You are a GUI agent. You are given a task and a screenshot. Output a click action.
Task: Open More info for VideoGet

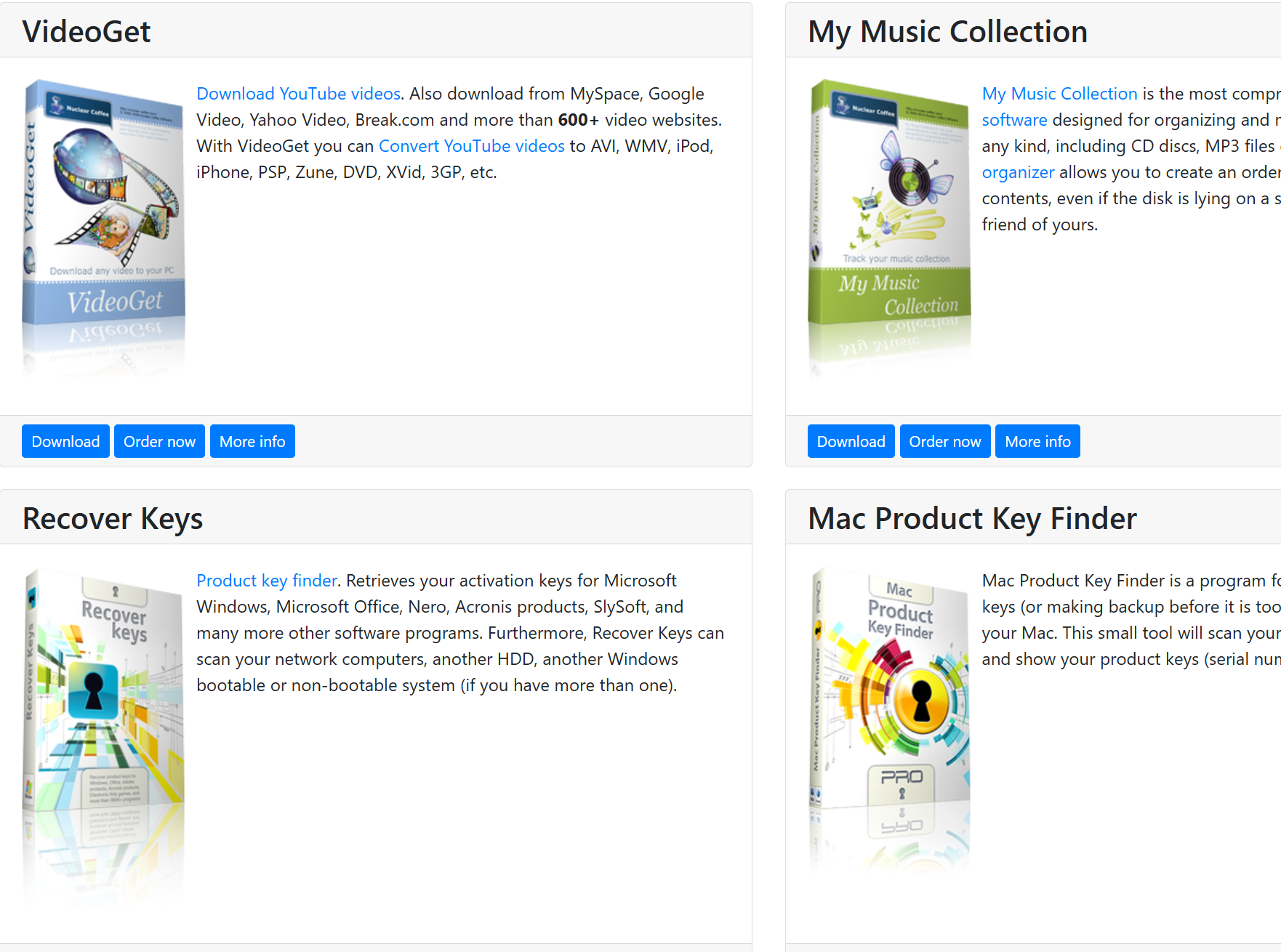(x=252, y=441)
